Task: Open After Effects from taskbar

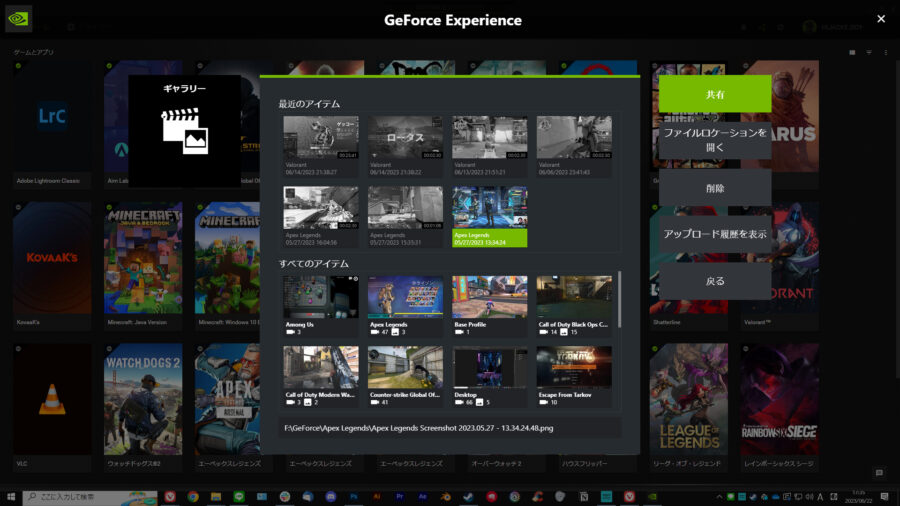Action: click(x=422, y=497)
